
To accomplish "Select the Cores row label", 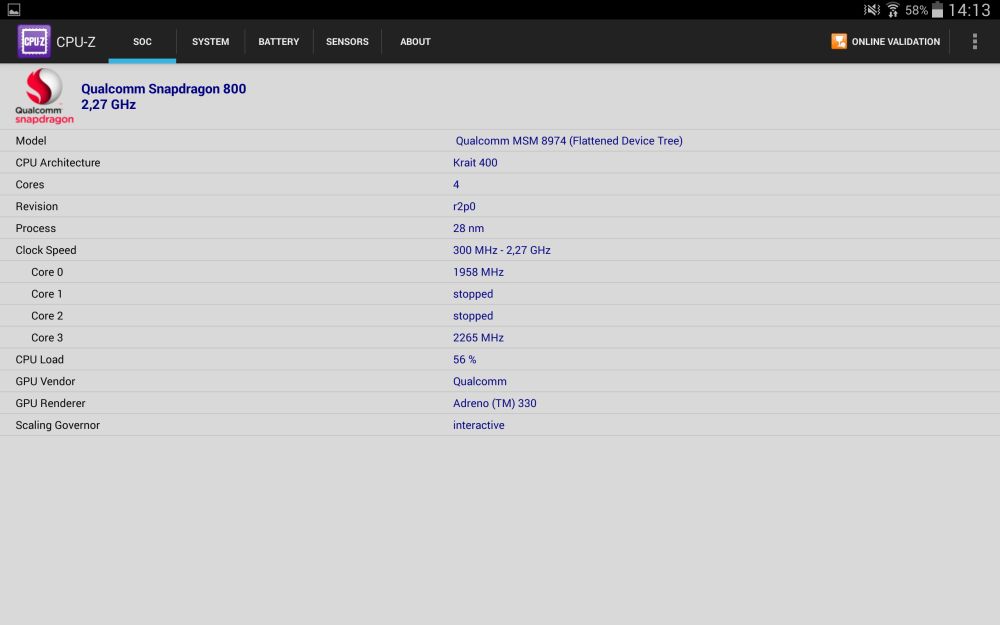I will coord(30,184).
